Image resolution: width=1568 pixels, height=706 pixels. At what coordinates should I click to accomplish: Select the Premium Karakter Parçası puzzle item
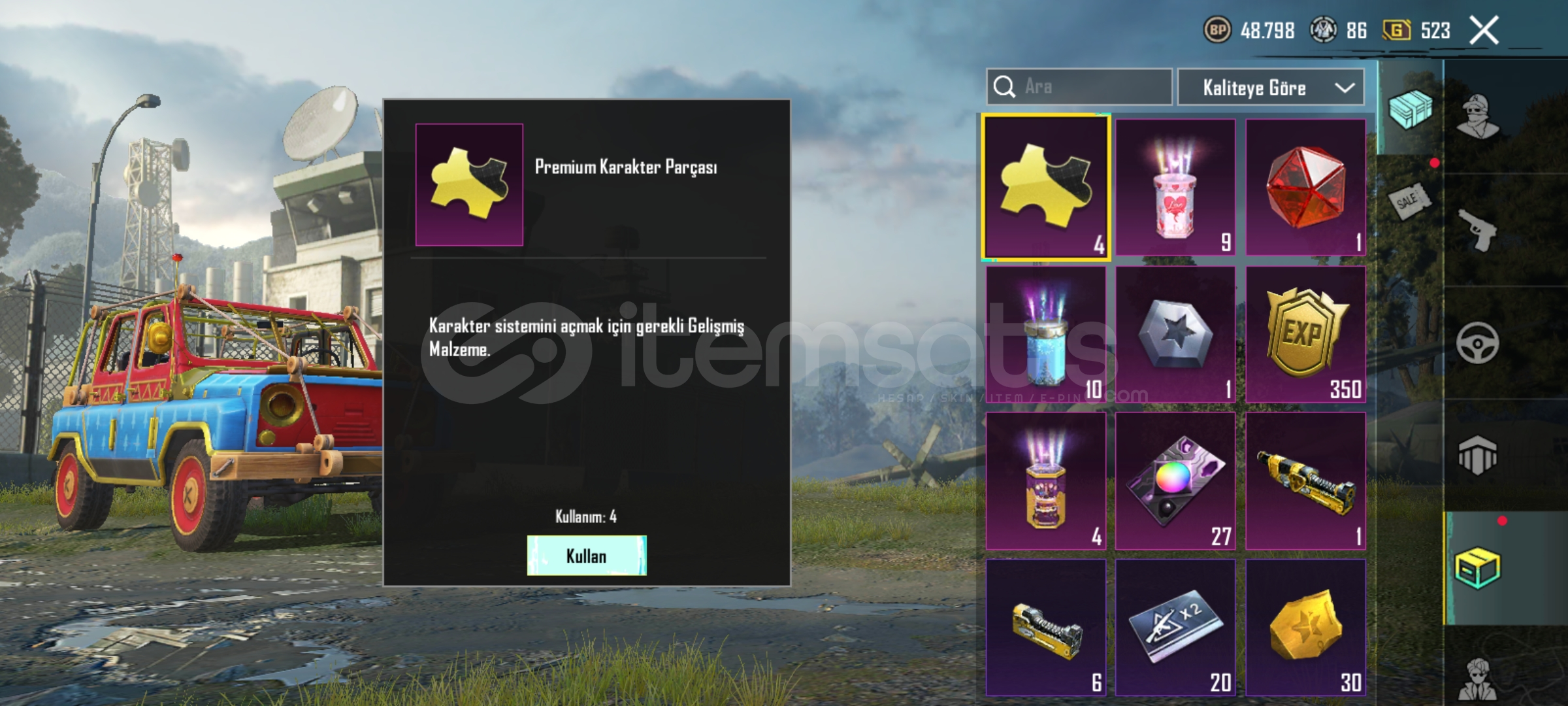(x=1045, y=188)
